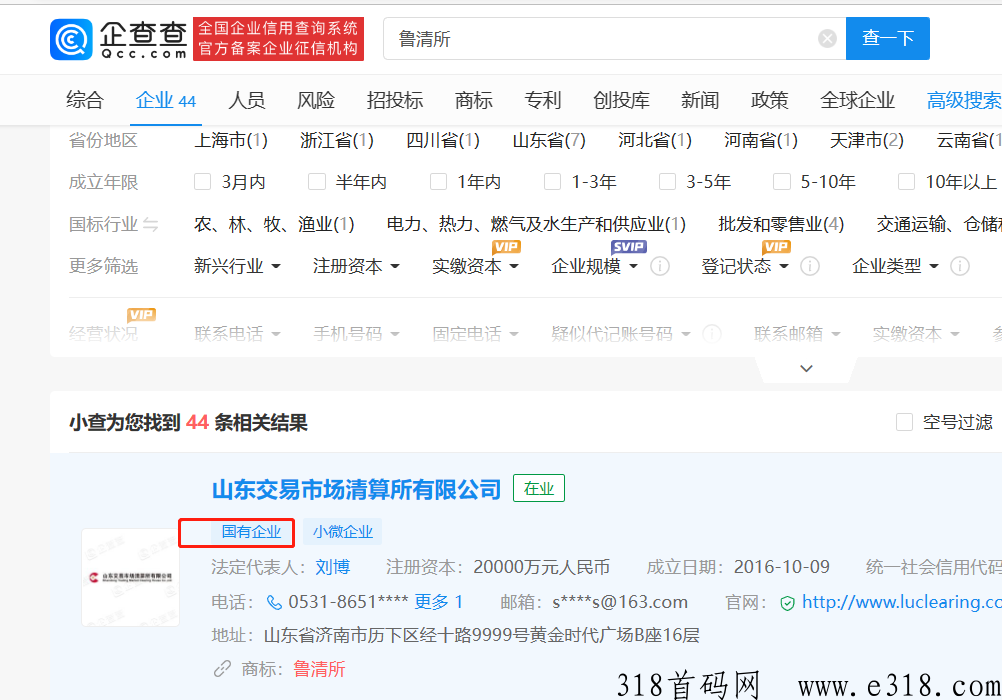The height and width of the screenshot is (700, 1002).
Task: Check the 3-5年 checkbox
Action: point(667,182)
